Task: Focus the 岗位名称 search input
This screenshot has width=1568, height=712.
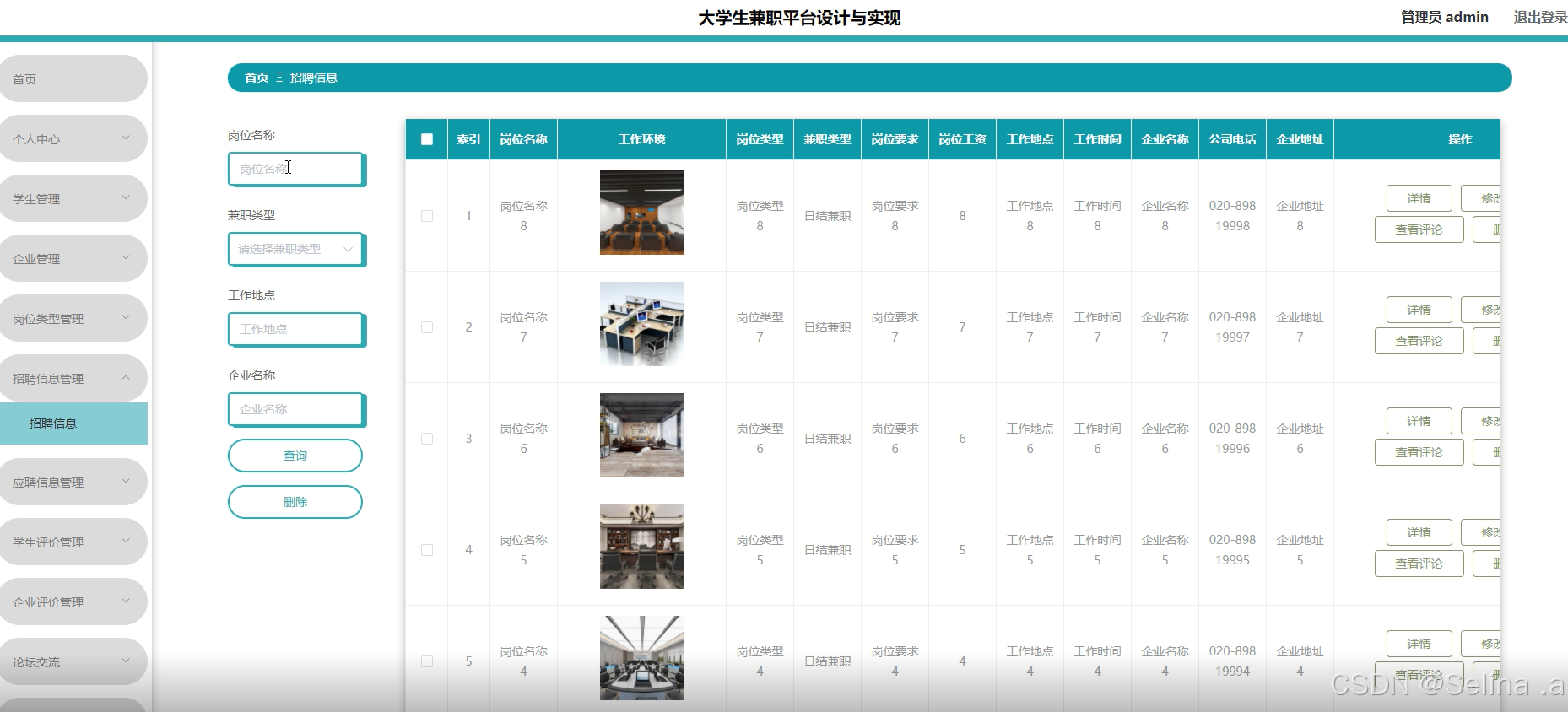Action: (295, 169)
